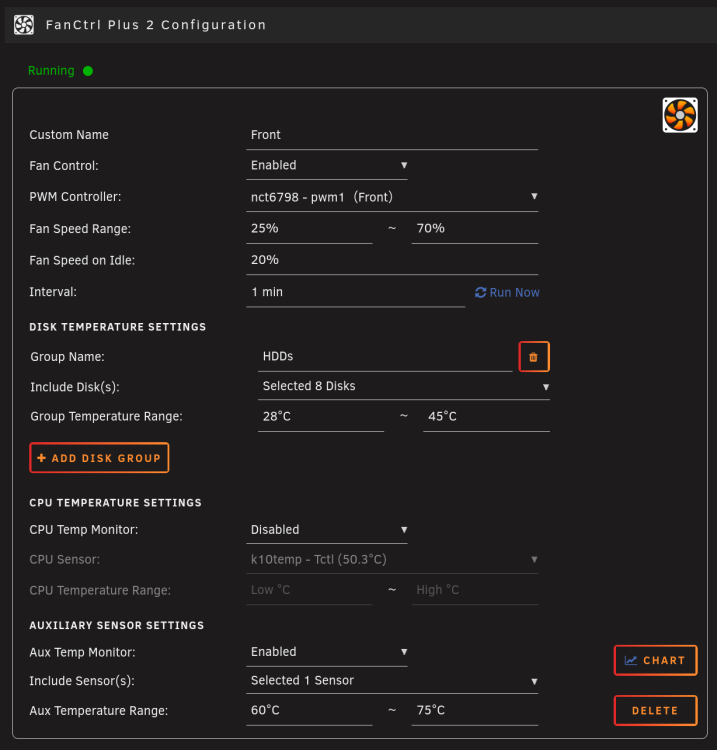The width and height of the screenshot is (717, 750).
Task: Click the Run Now link
Action: pos(507,293)
